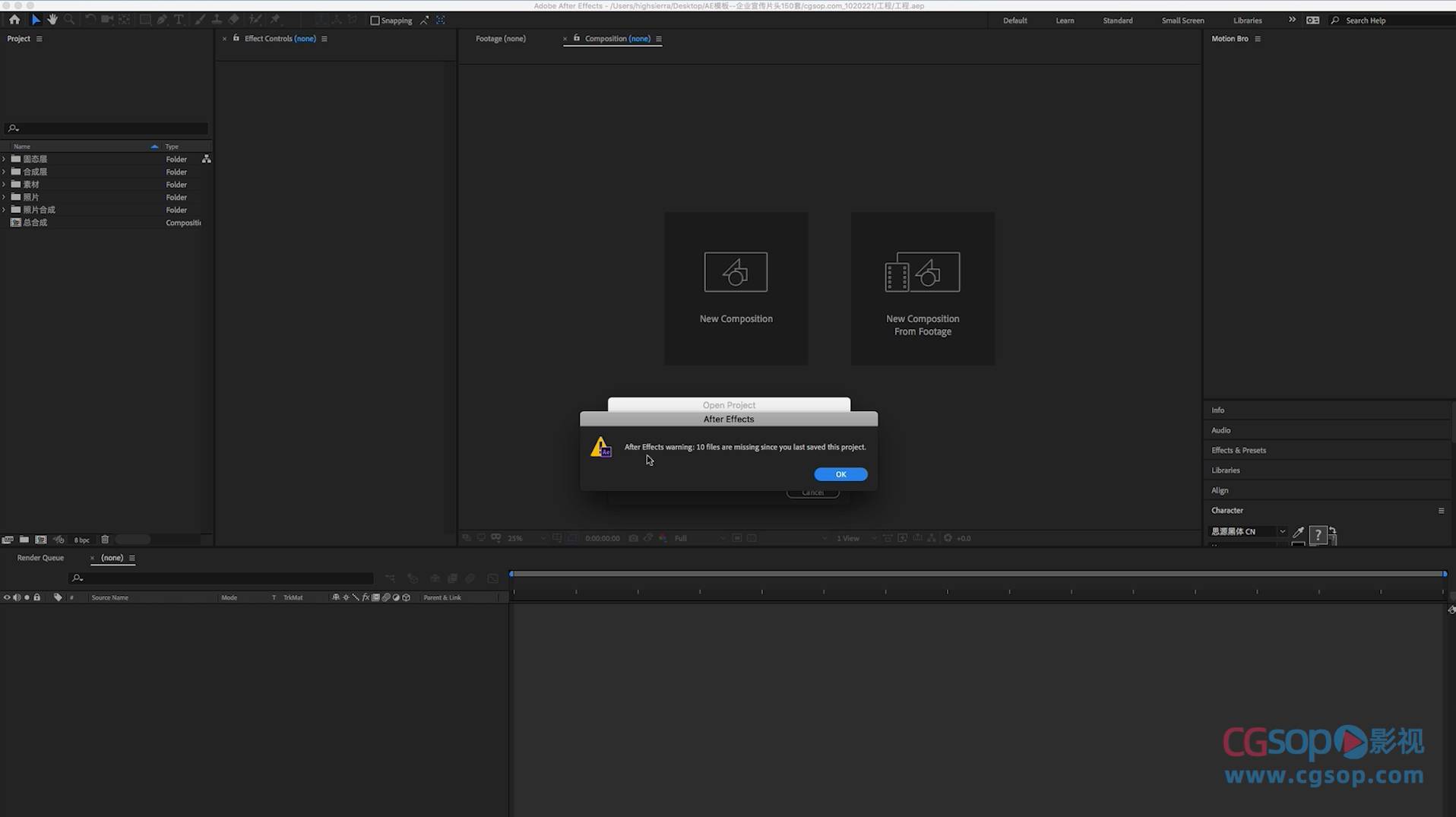The width and height of the screenshot is (1456, 817).
Task: Toggle the Composition viewer lock icon
Action: coord(577,38)
